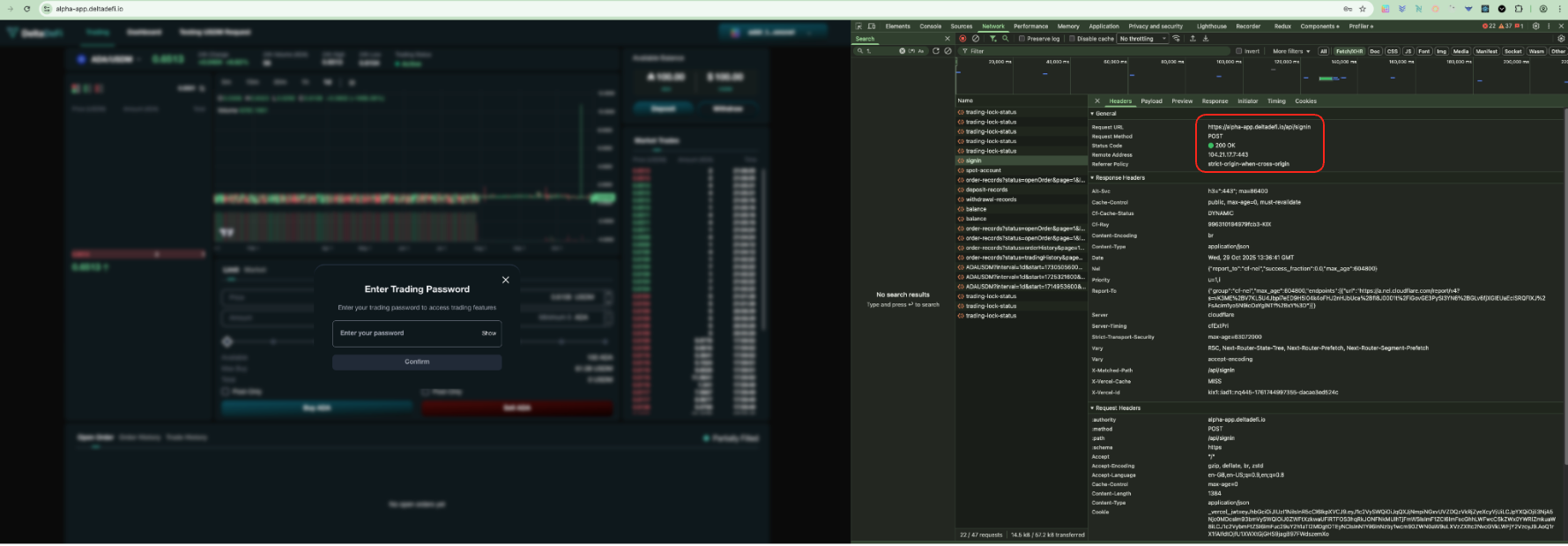
Task: Toggle device toolbar icon
Action: [x=872, y=26]
